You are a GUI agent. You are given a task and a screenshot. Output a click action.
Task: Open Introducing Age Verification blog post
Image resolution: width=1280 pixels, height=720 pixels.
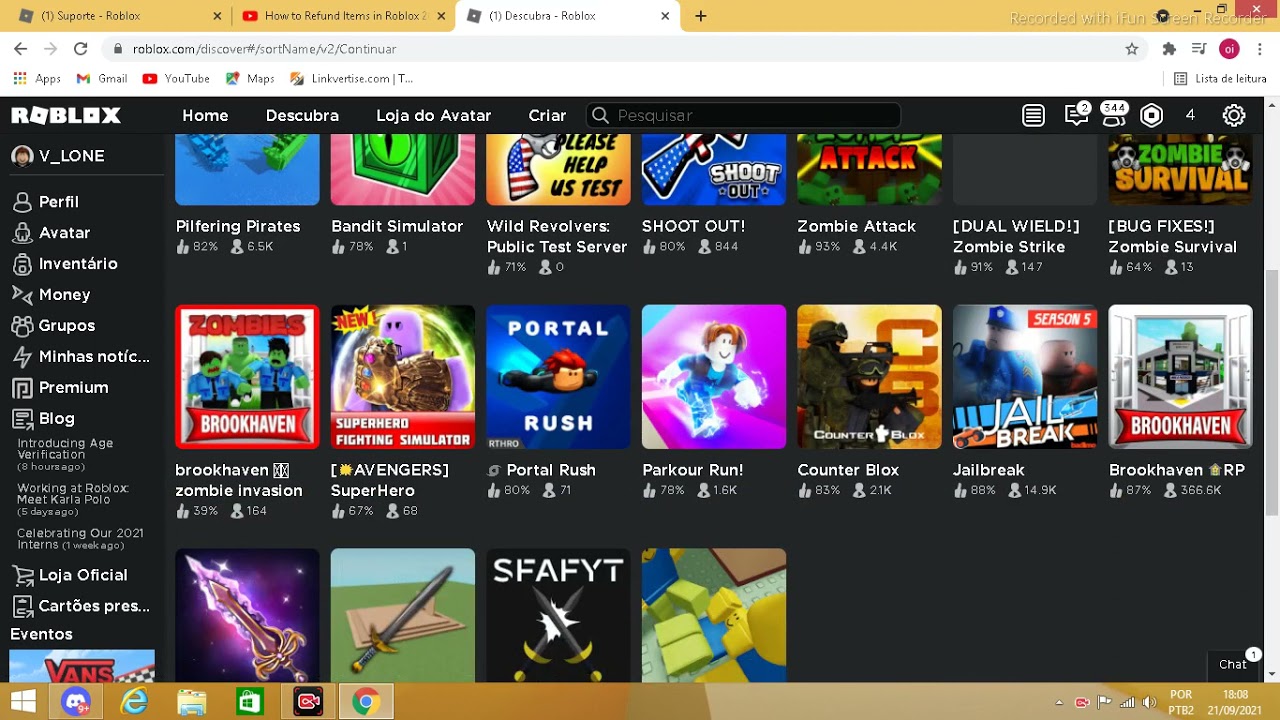pyautogui.click(x=66, y=455)
